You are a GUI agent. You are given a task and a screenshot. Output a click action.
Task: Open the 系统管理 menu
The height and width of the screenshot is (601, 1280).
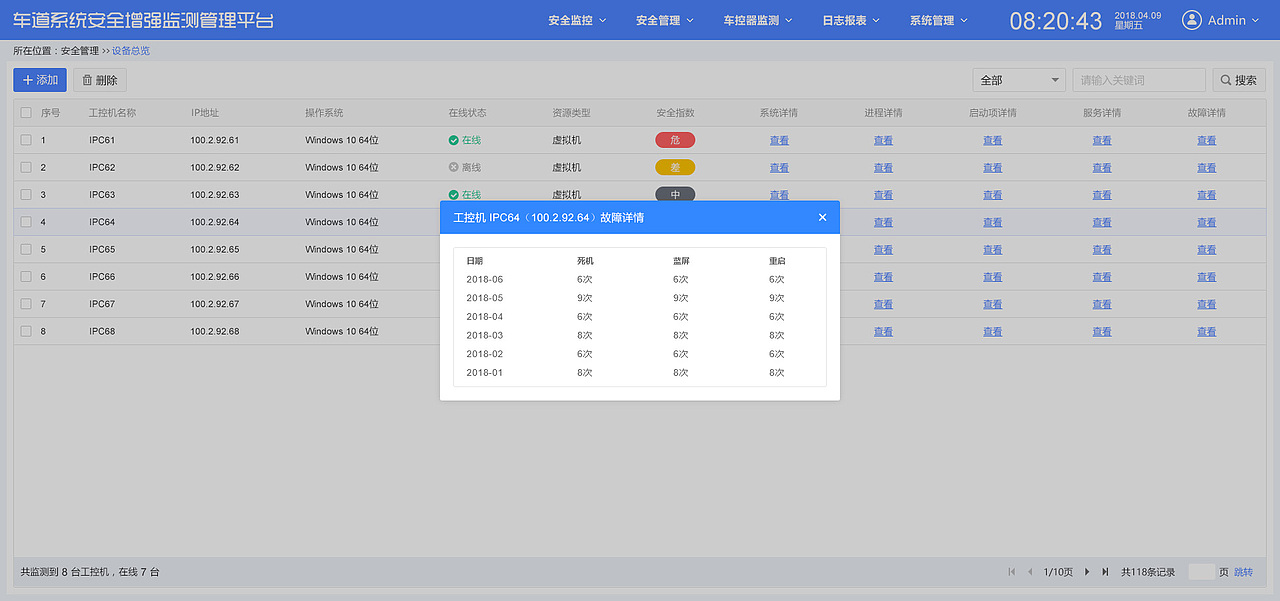click(x=939, y=20)
